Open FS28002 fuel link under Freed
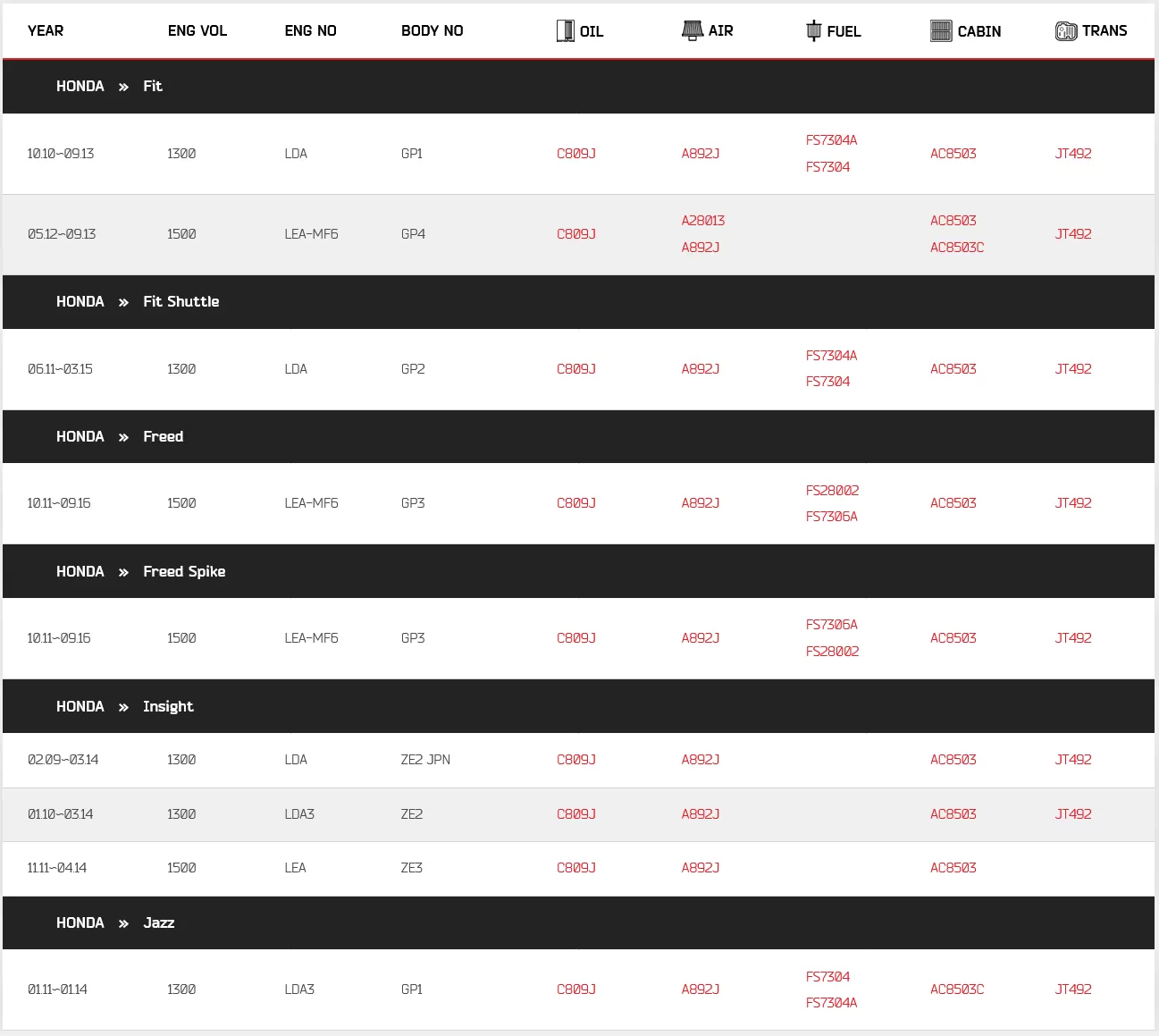1159x1036 pixels. [832, 491]
